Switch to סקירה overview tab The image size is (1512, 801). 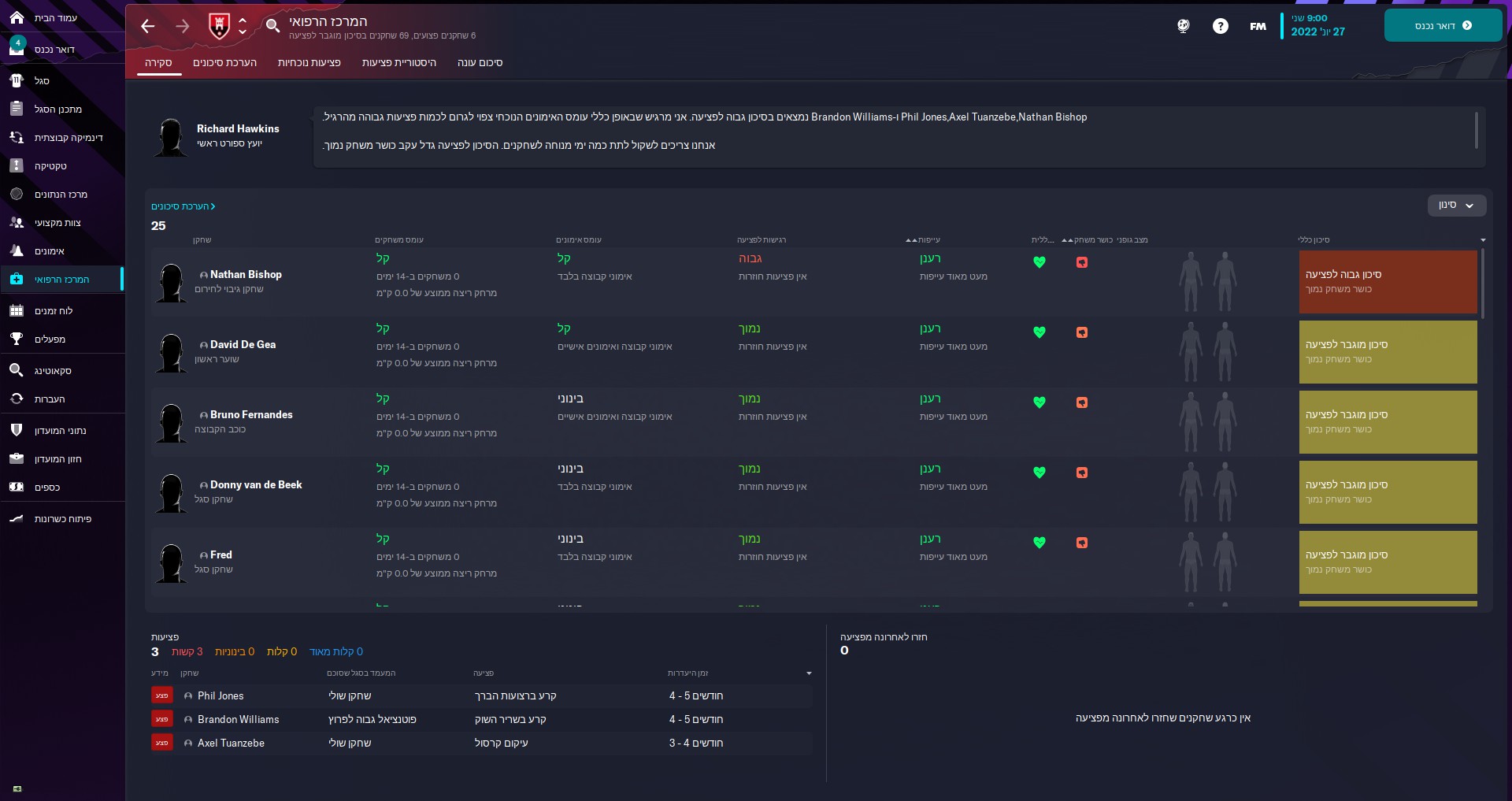(158, 62)
